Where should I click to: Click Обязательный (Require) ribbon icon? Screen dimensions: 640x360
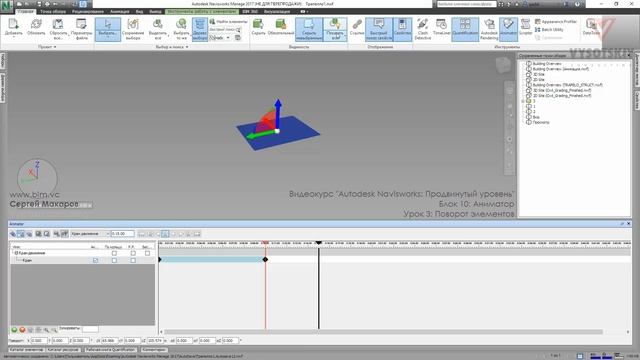tap(281, 27)
